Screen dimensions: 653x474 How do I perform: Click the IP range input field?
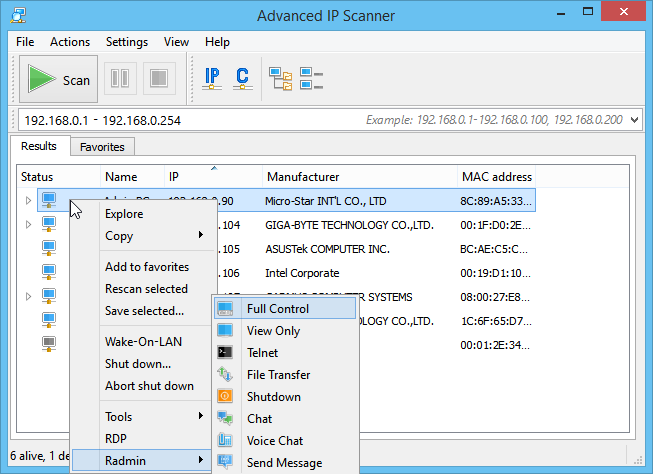point(190,120)
